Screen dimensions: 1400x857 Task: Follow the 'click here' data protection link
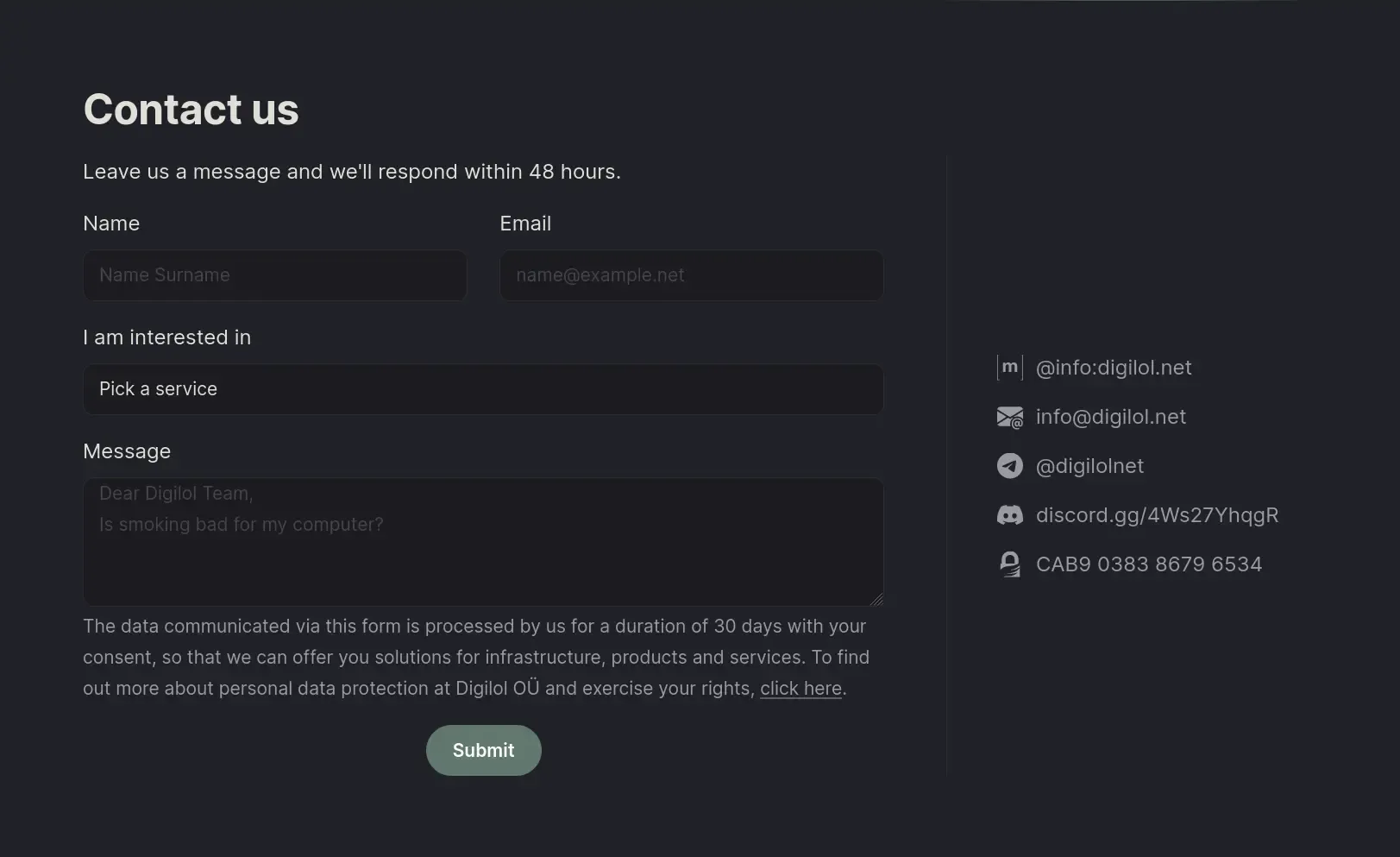tap(800, 689)
